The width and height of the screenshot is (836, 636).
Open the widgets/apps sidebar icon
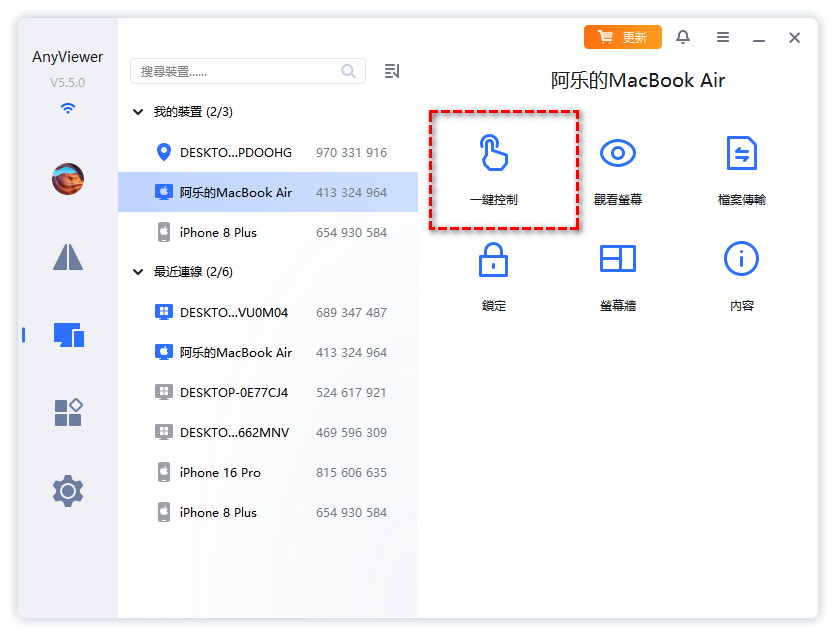(68, 412)
